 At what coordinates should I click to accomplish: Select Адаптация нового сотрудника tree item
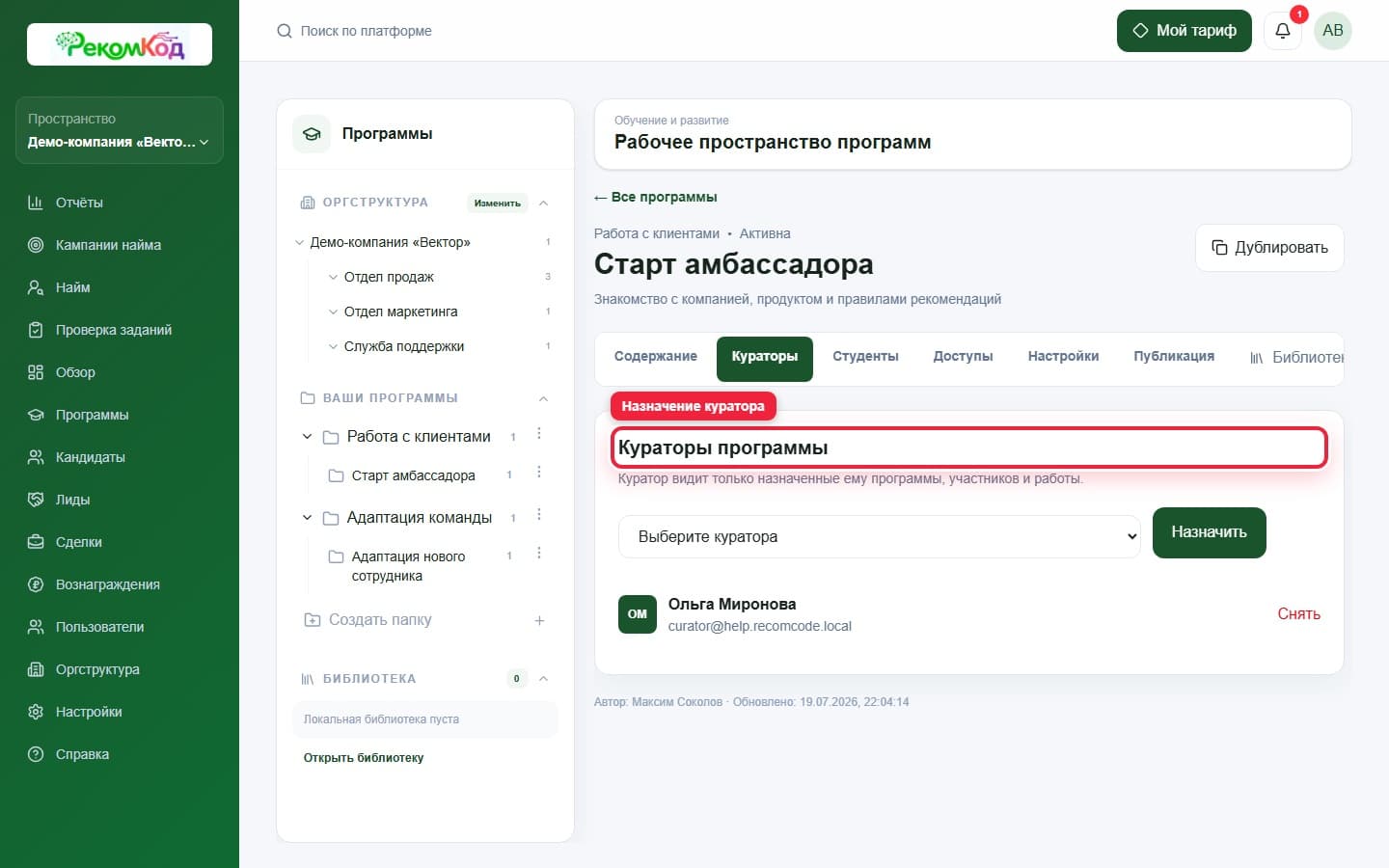pyautogui.click(x=408, y=566)
